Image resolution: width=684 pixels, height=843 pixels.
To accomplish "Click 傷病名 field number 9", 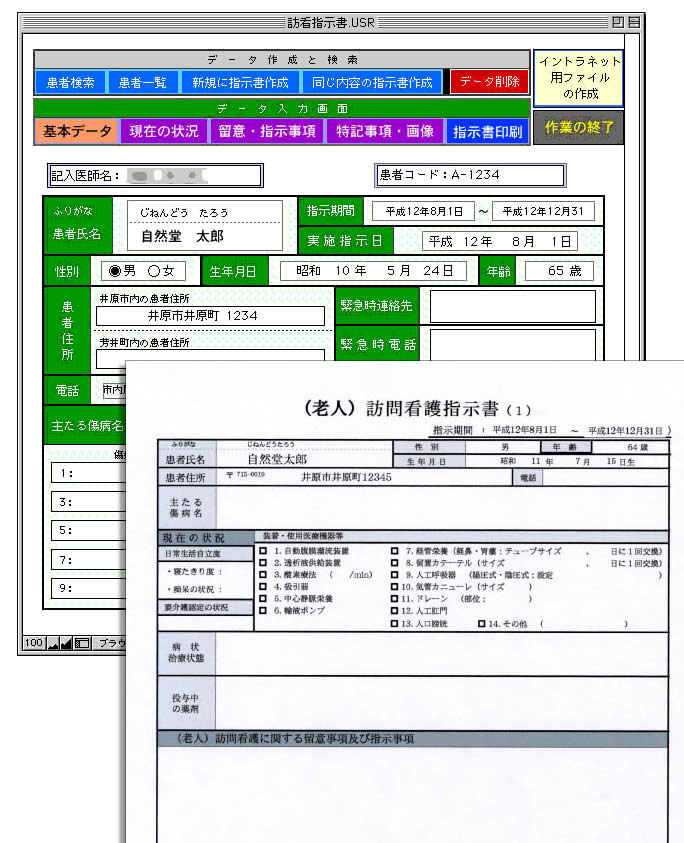I will point(89,588).
